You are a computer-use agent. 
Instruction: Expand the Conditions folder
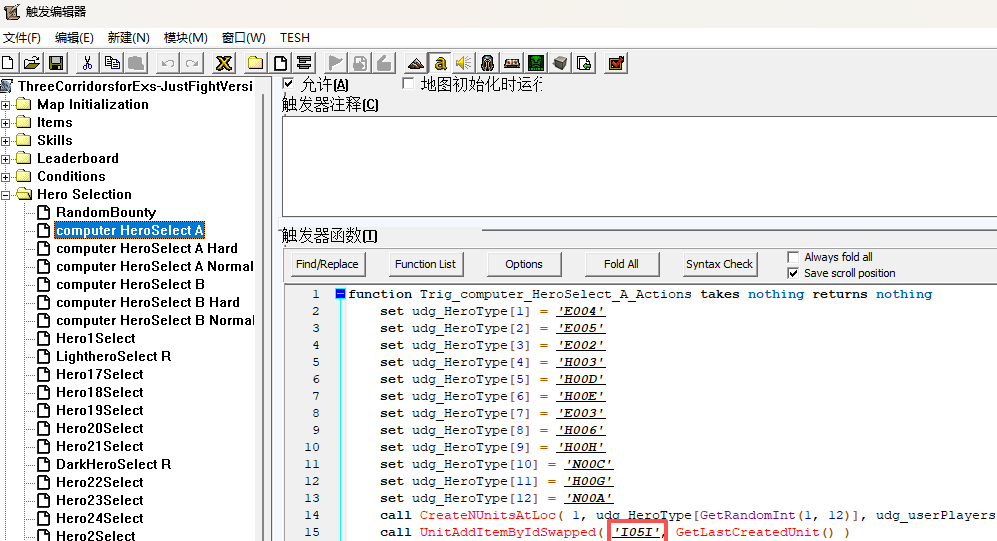click(6, 177)
